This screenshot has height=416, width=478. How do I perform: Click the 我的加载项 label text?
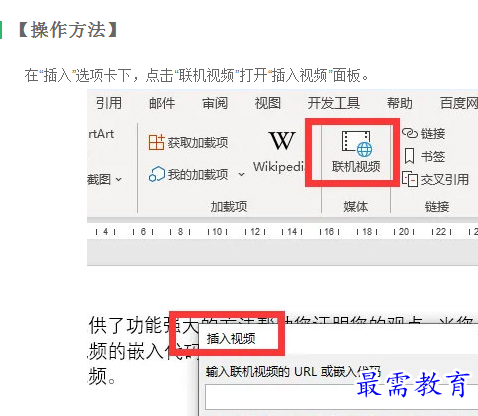pyautogui.click(x=198, y=174)
